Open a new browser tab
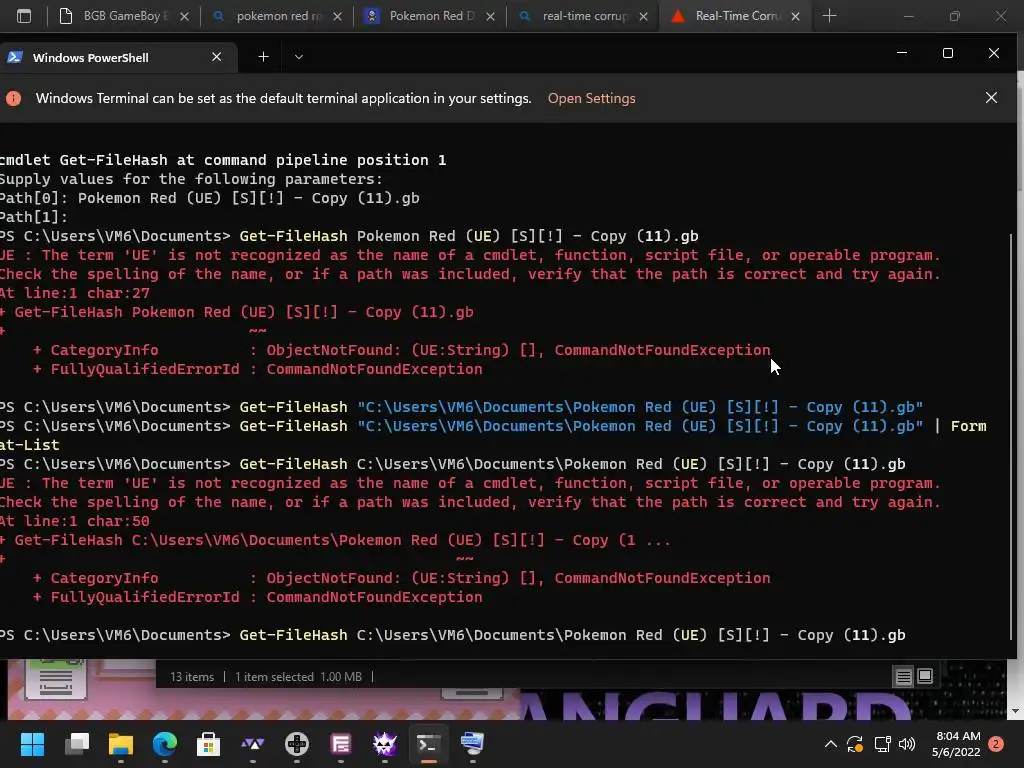The width and height of the screenshot is (1024, 768). [x=829, y=16]
